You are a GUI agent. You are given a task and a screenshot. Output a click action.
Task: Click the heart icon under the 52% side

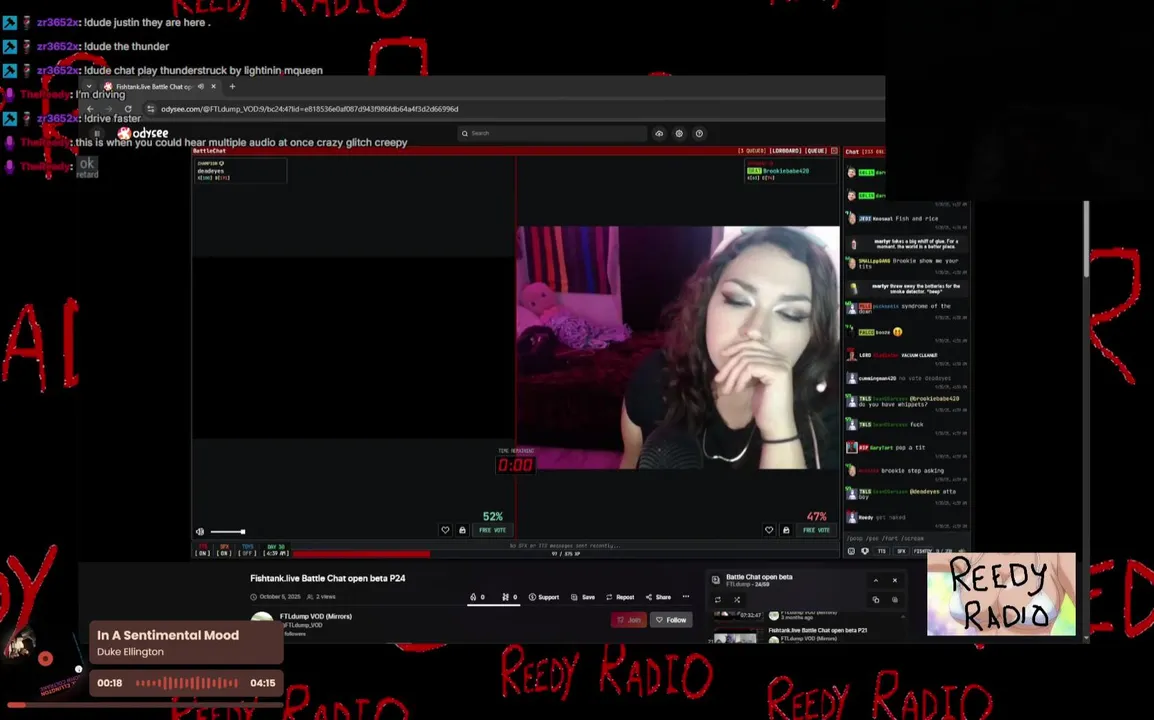445,530
